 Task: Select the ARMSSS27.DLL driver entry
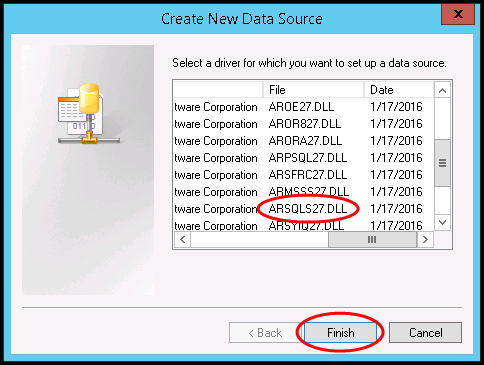(x=303, y=192)
